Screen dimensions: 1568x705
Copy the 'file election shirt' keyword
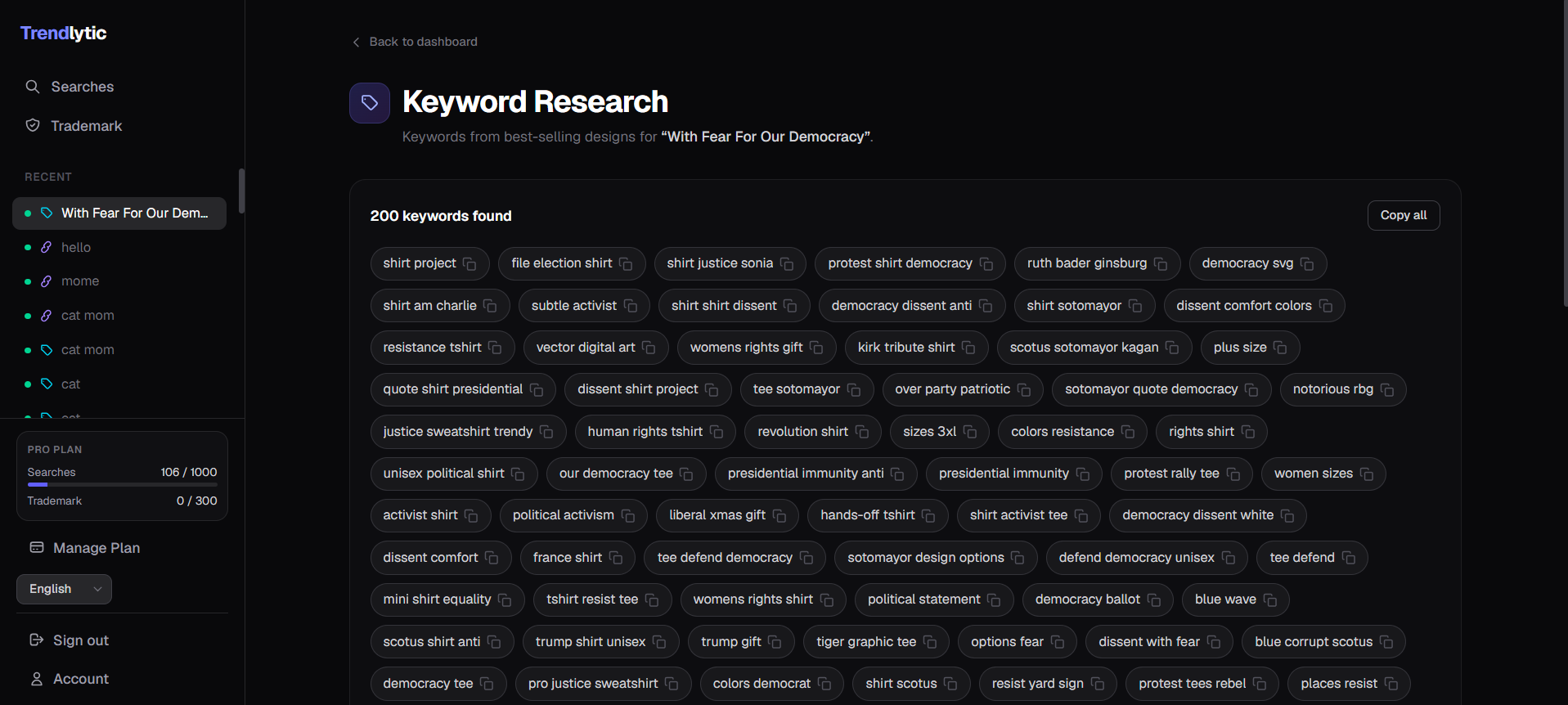[626, 263]
